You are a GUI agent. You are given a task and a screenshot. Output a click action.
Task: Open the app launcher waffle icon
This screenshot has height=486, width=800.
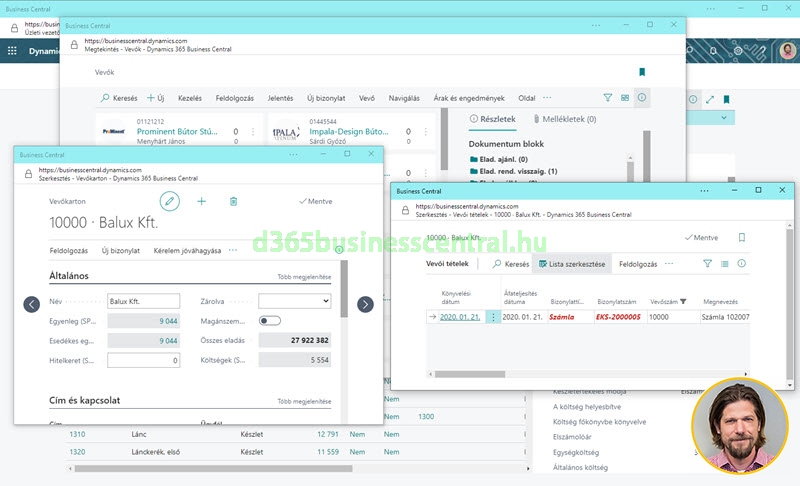pos(13,51)
